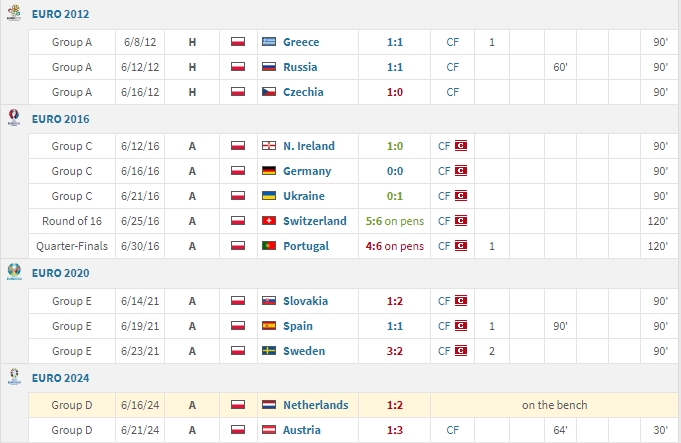681x443 pixels.
Task: Open the 3:2 result against Sweden
Action: click(x=397, y=351)
